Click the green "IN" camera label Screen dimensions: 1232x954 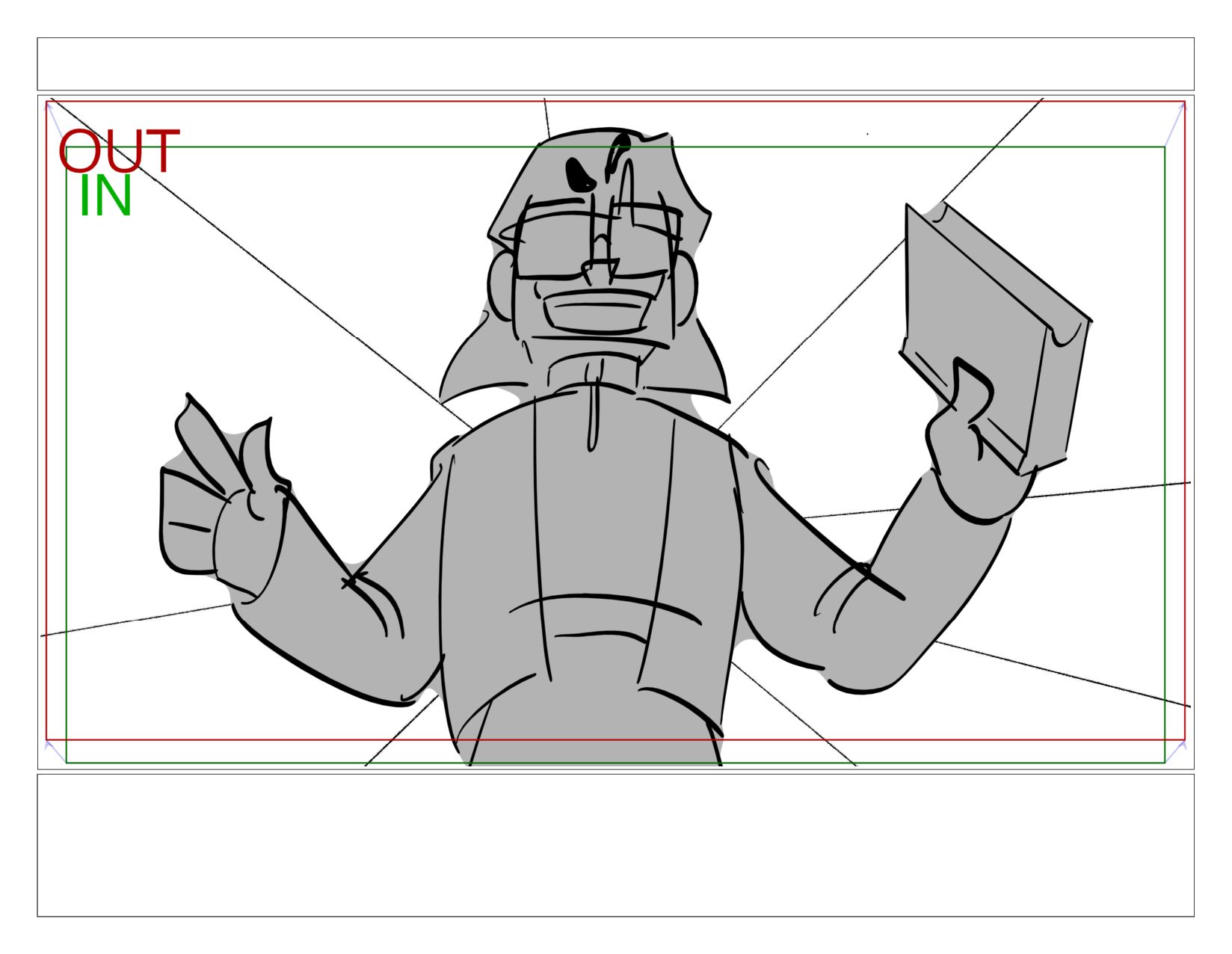pos(105,197)
